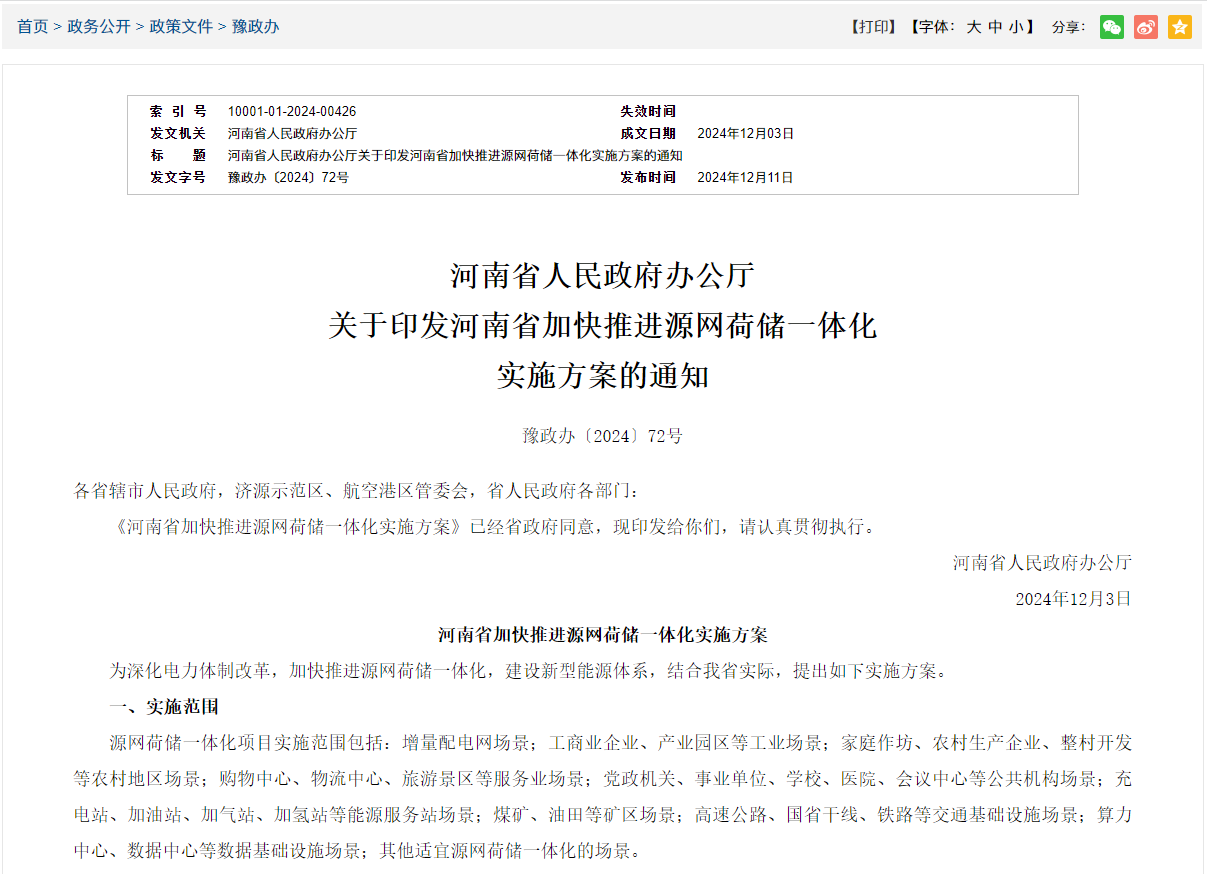Image resolution: width=1207 pixels, height=874 pixels.
Task: Navigate to 政策文件 breadcrumb
Action: pos(181,27)
